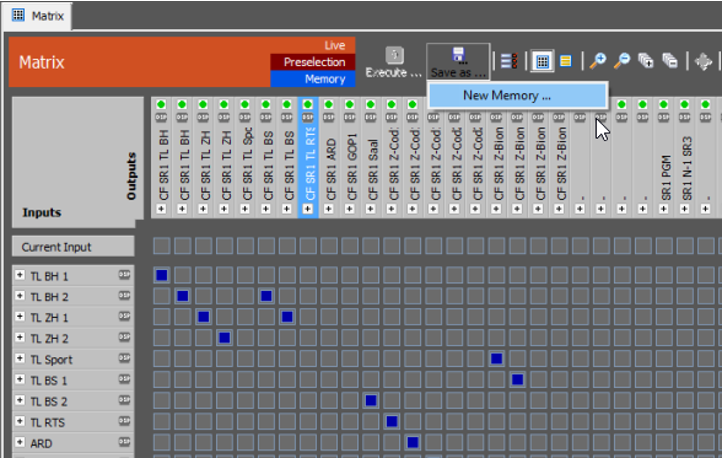Expand the TL RTS input row

(20, 421)
